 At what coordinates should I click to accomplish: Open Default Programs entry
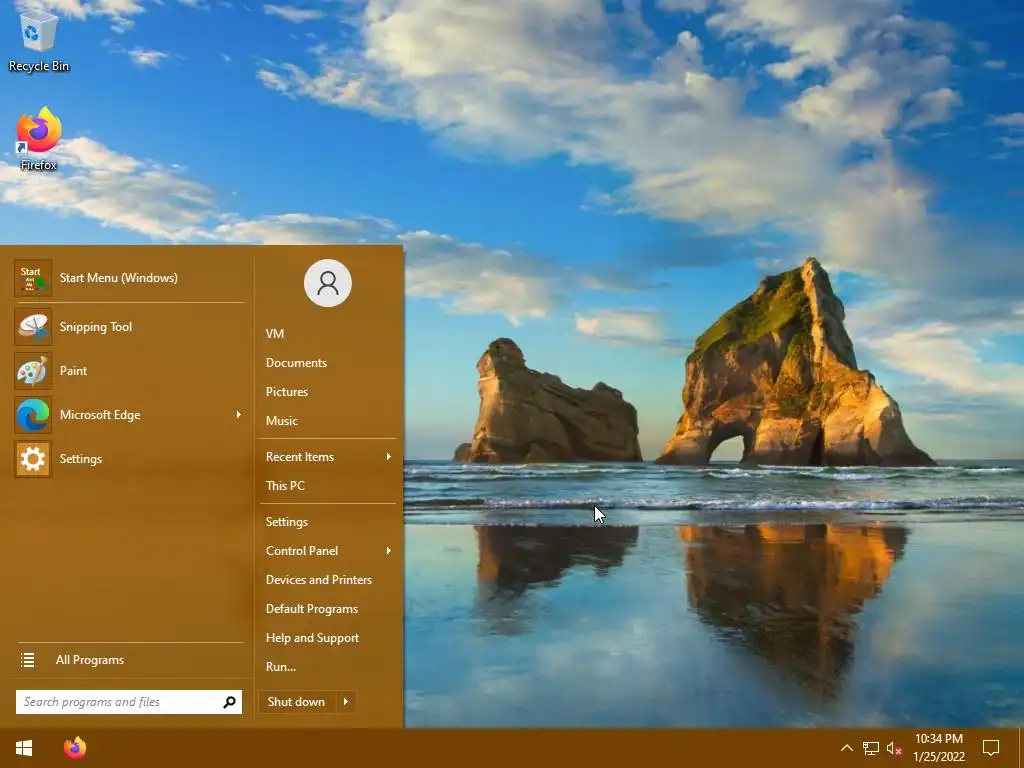click(312, 609)
